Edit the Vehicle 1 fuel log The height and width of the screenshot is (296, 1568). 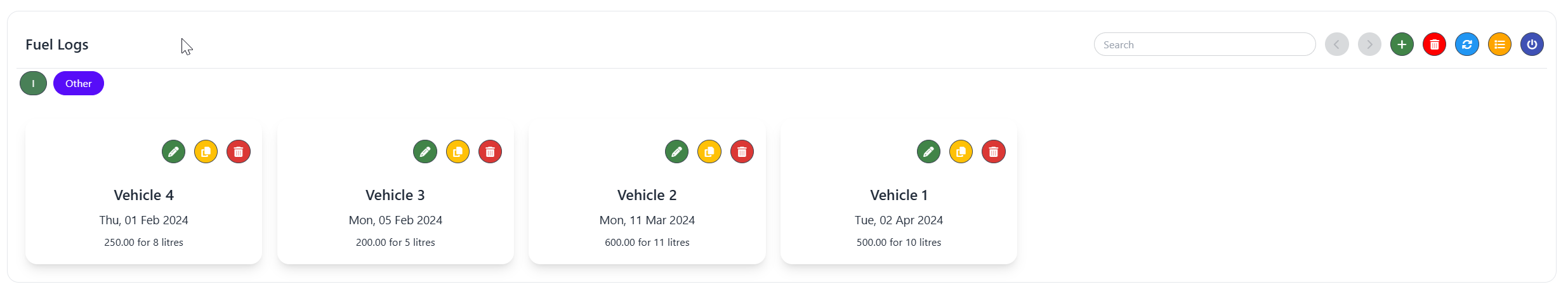(x=928, y=152)
